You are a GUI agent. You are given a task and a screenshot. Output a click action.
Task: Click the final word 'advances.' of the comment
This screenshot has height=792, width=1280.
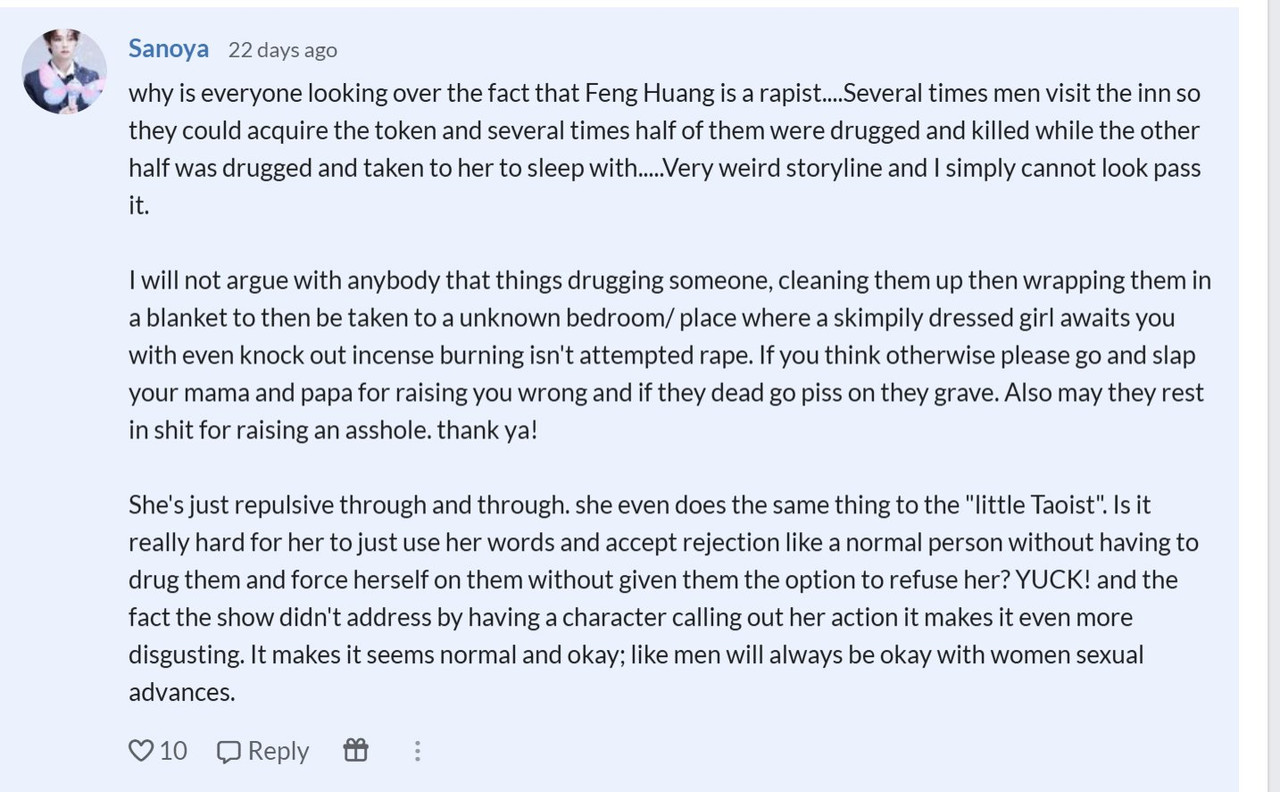[182, 692]
